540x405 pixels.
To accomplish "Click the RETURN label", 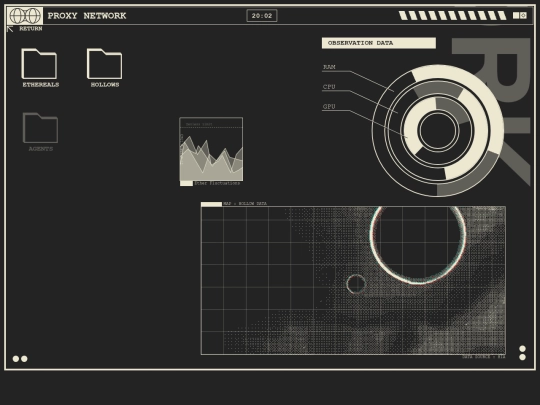I will (31, 29).
